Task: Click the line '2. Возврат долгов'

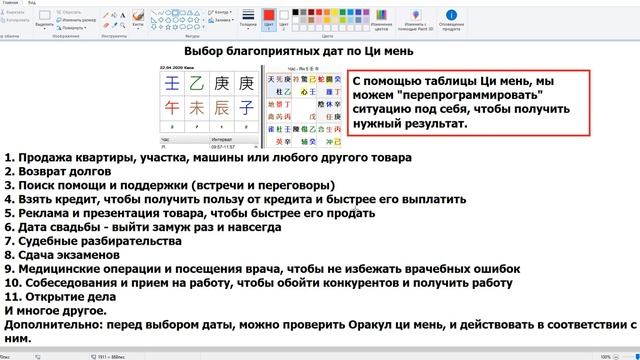Action: coord(58,171)
